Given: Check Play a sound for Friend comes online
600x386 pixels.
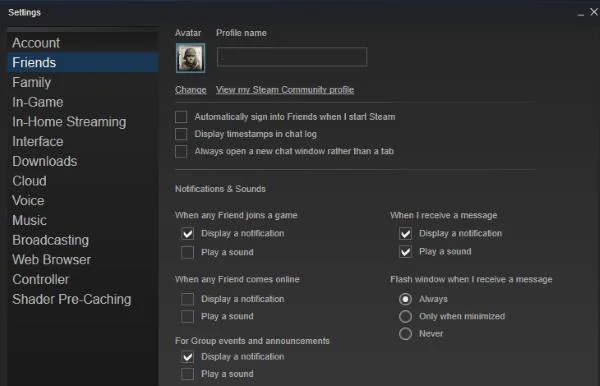Looking at the screenshot, I should point(188,316).
